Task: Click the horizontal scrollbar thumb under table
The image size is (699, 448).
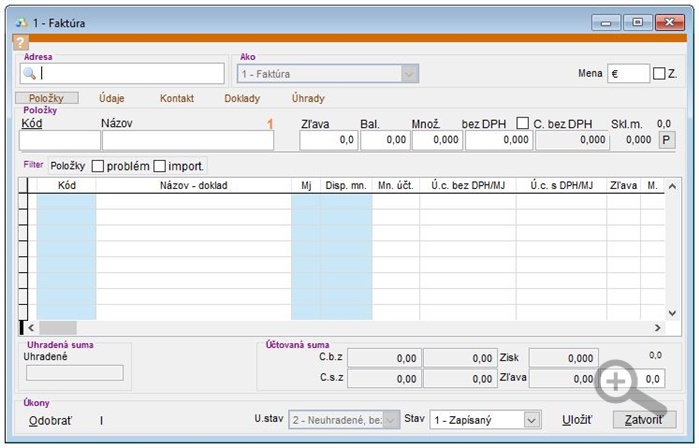Action: (59, 327)
